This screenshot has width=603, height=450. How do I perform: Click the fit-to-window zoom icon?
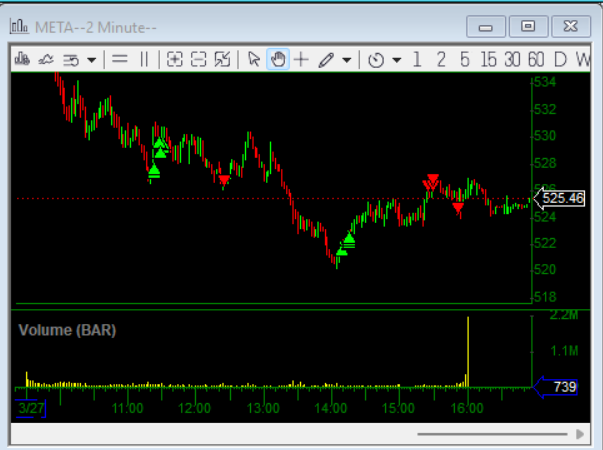pos(222,60)
